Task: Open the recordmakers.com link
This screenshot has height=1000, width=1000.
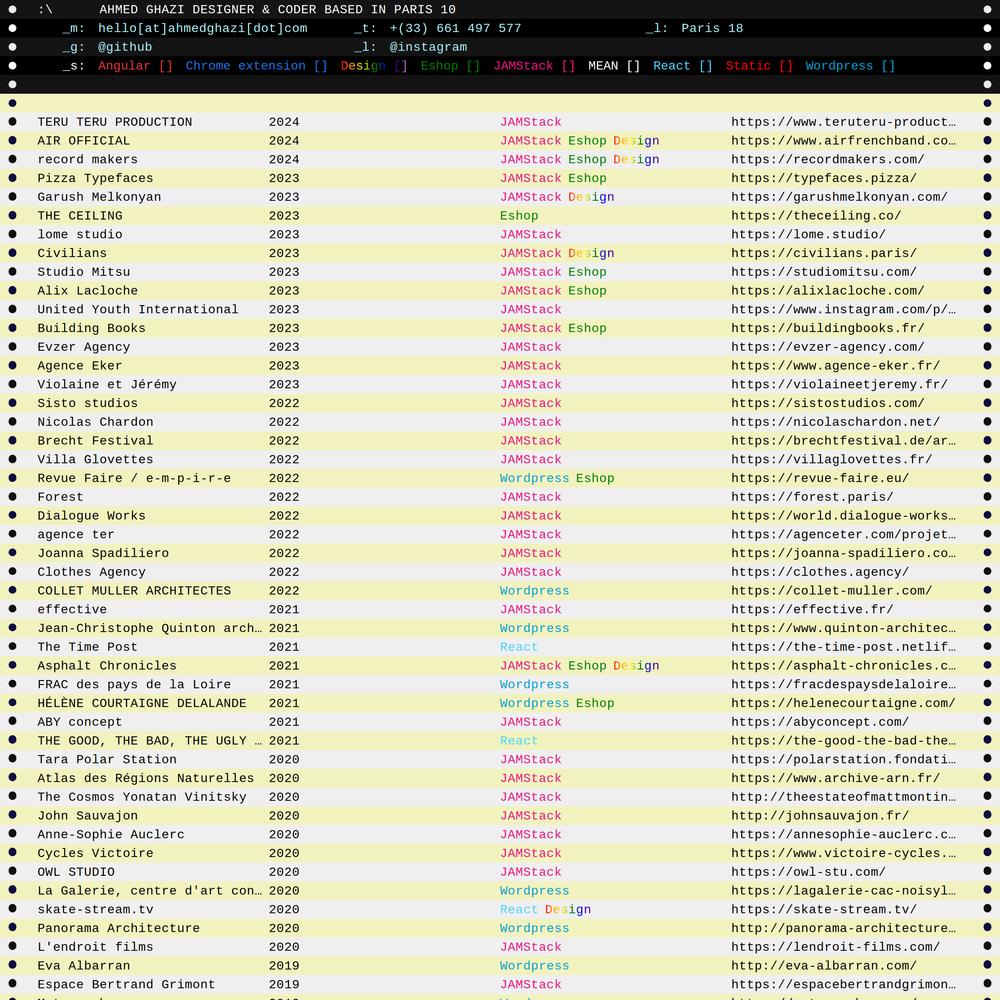Action: [827, 159]
